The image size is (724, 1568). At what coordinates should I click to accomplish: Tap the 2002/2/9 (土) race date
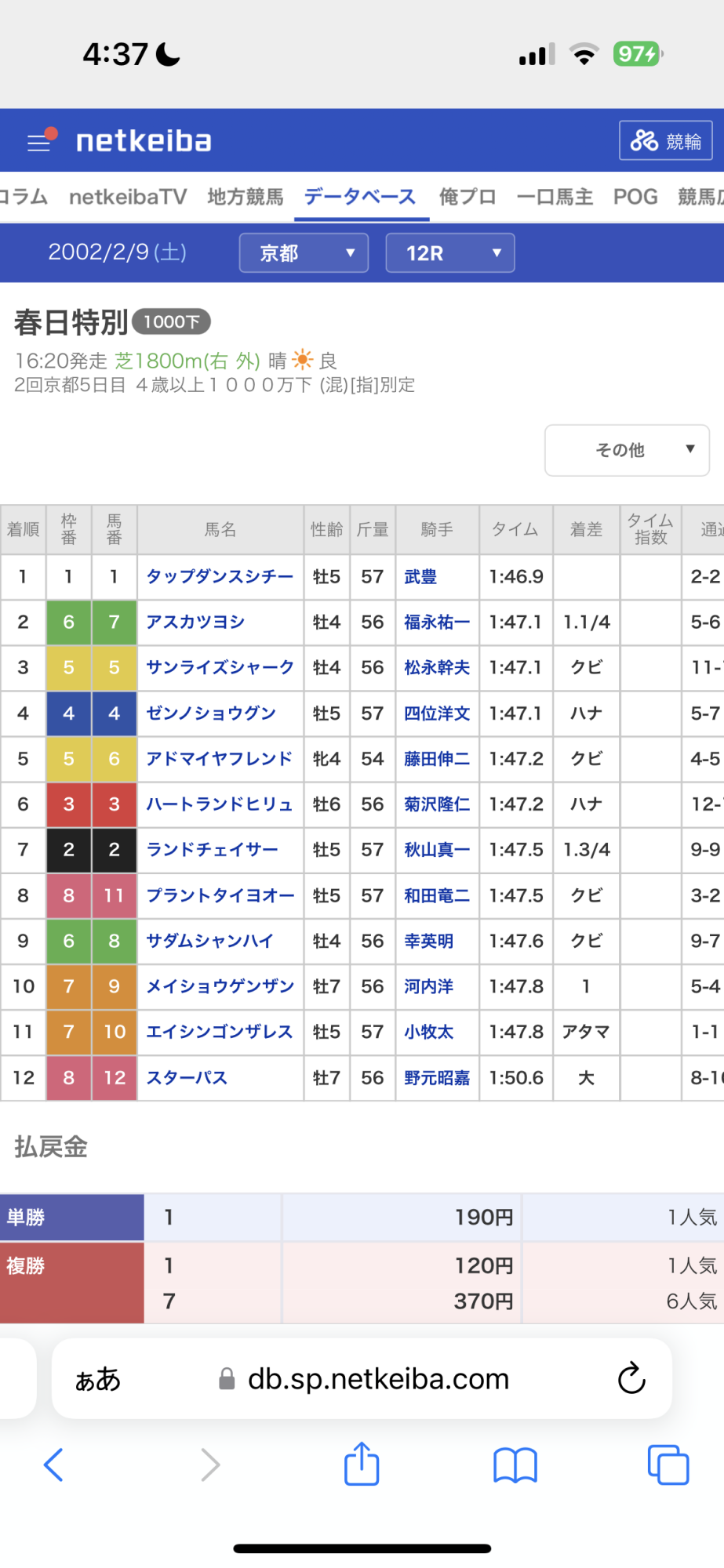coord(117,252)
